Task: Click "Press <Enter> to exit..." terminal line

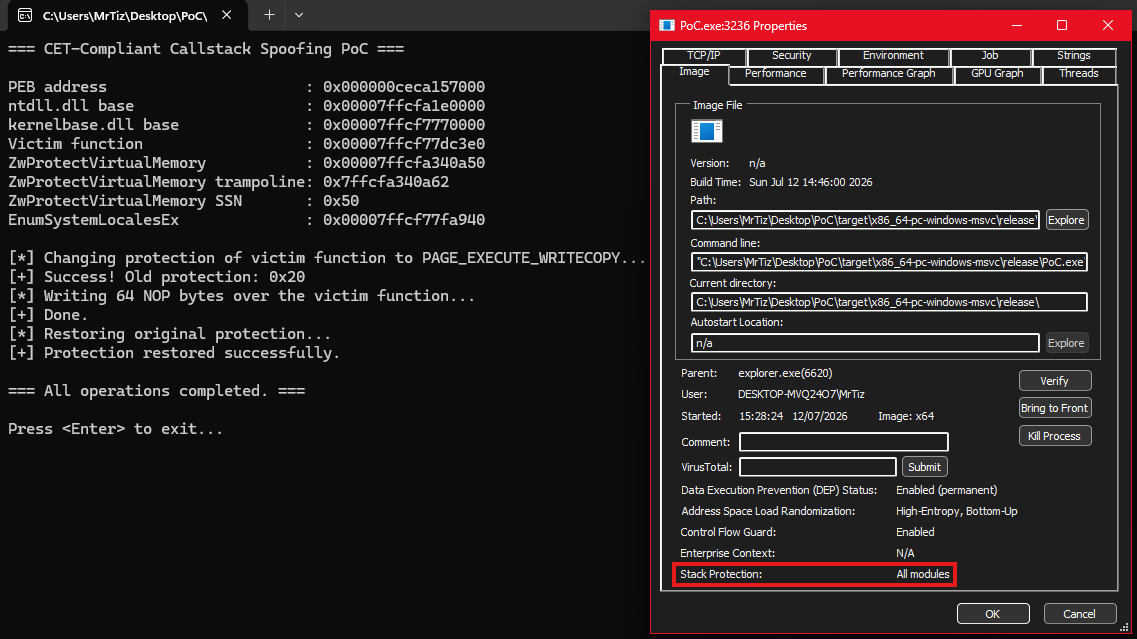Action: [115, 429]
